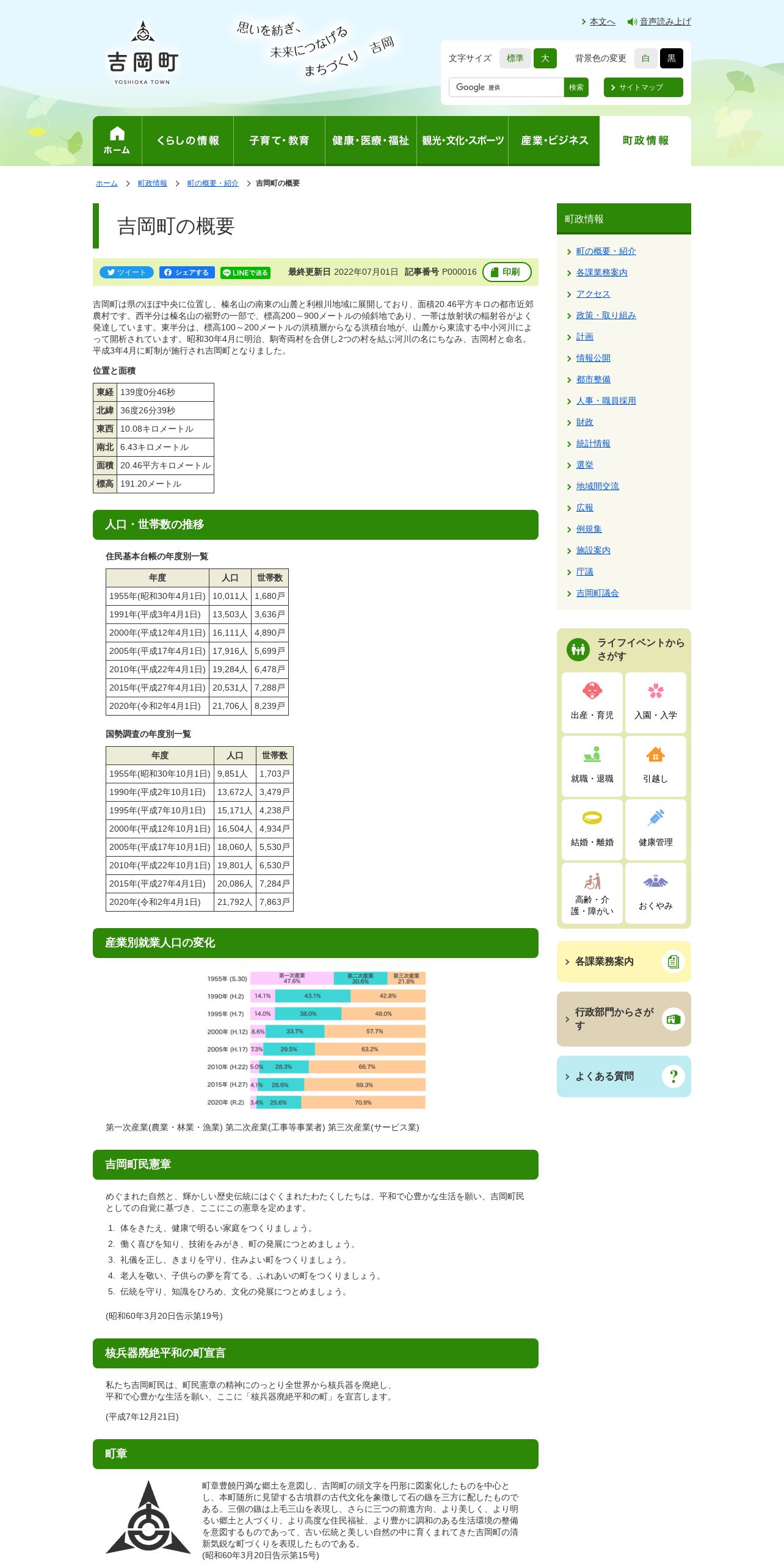Click the document icon in 各課業務案内
The image size is (784, 1568).
(x=673, y=962)
